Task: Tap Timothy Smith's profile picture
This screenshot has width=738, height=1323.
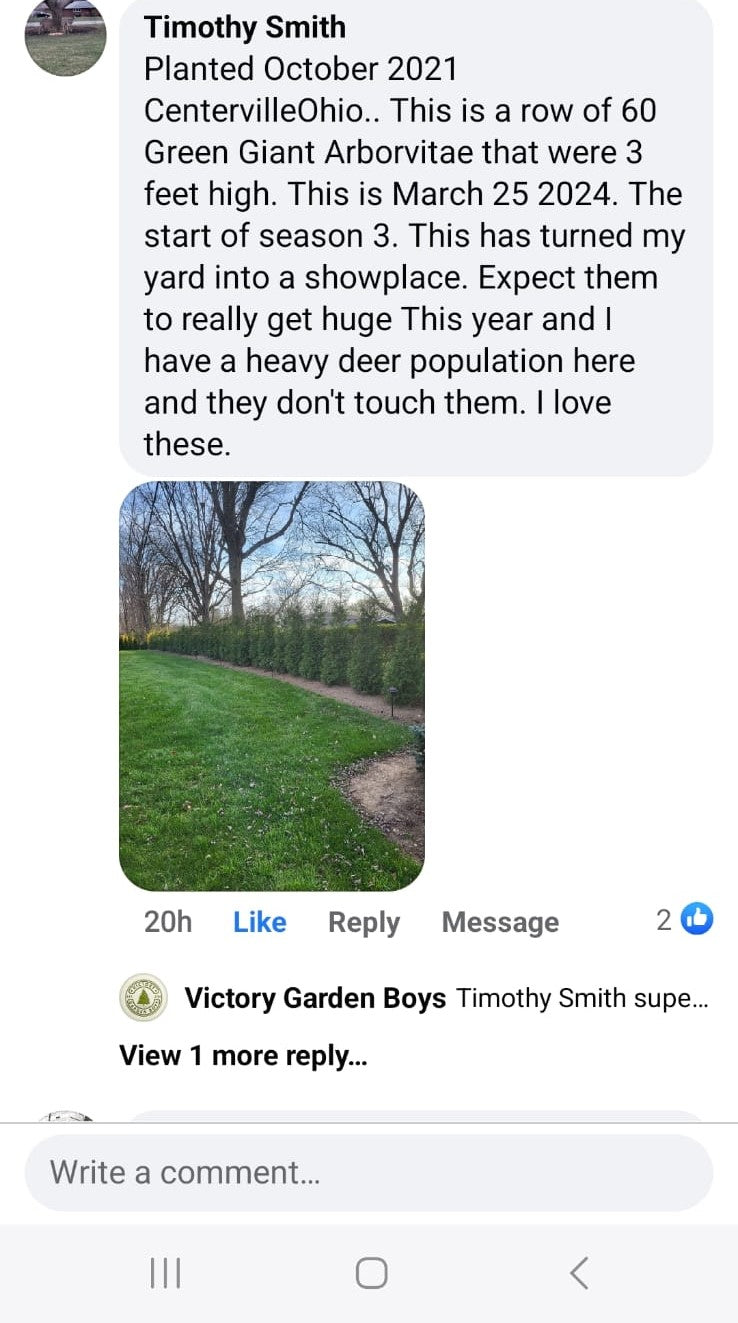Action: (65, 36)
